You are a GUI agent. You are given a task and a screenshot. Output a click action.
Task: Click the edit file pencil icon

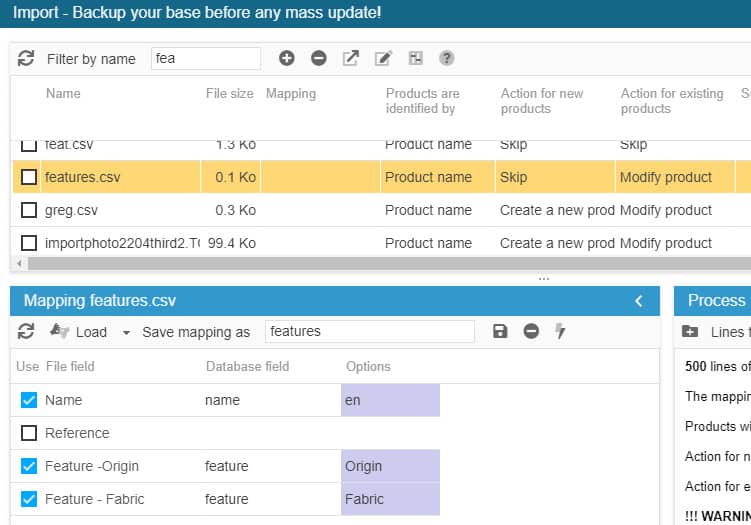[x=383, y=59]
